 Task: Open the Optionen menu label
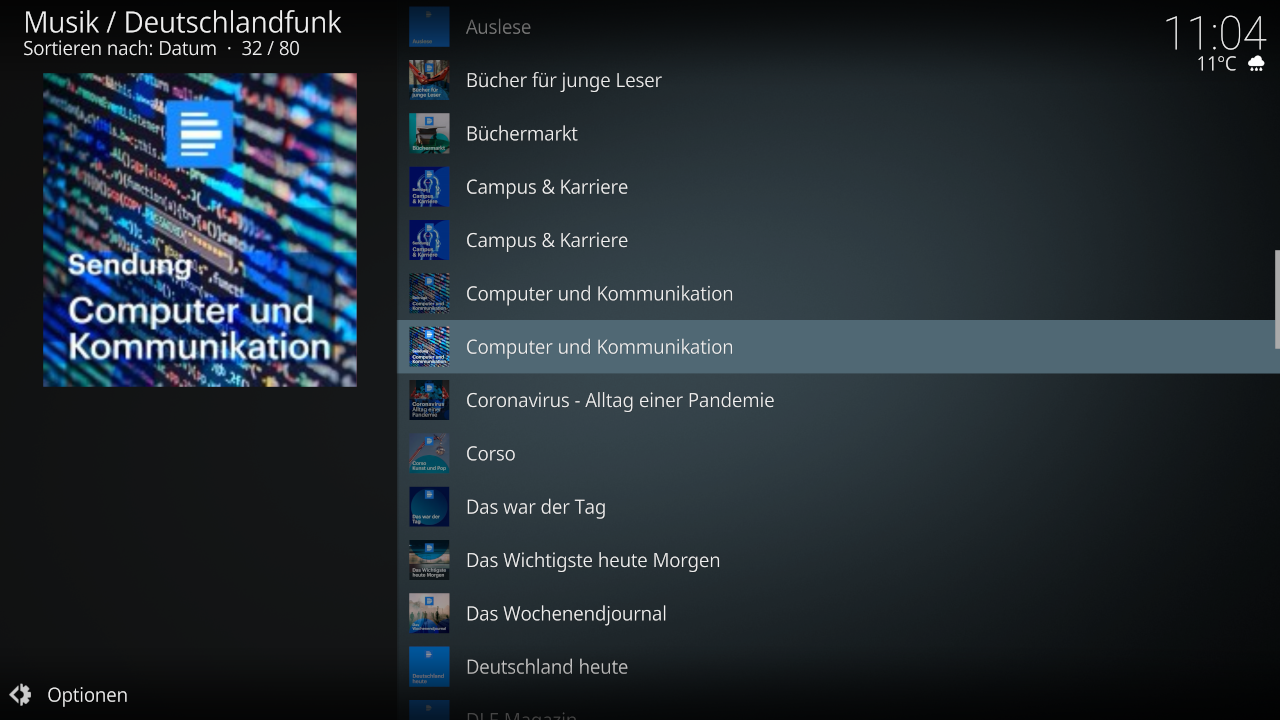(87, 694)
